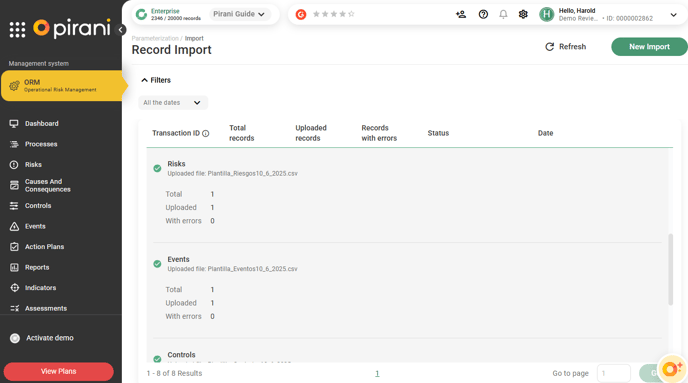Open Assessments in the sidebar

[x=46, y=308]
